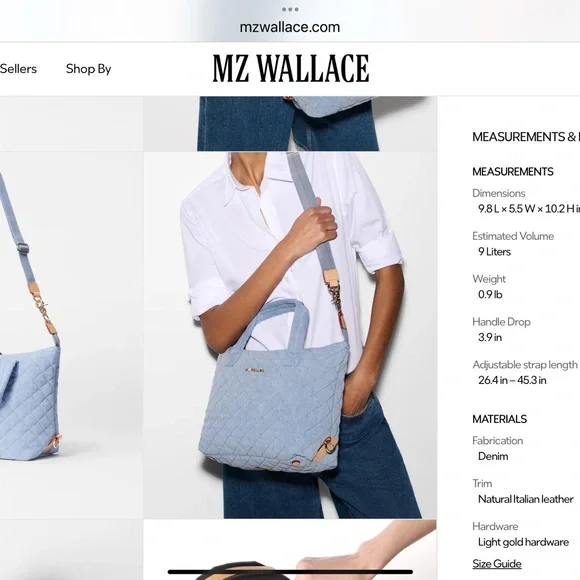Open the Shop By menu
The width and height of the screenshot is (580, 580).
click(x=88, y=69)
